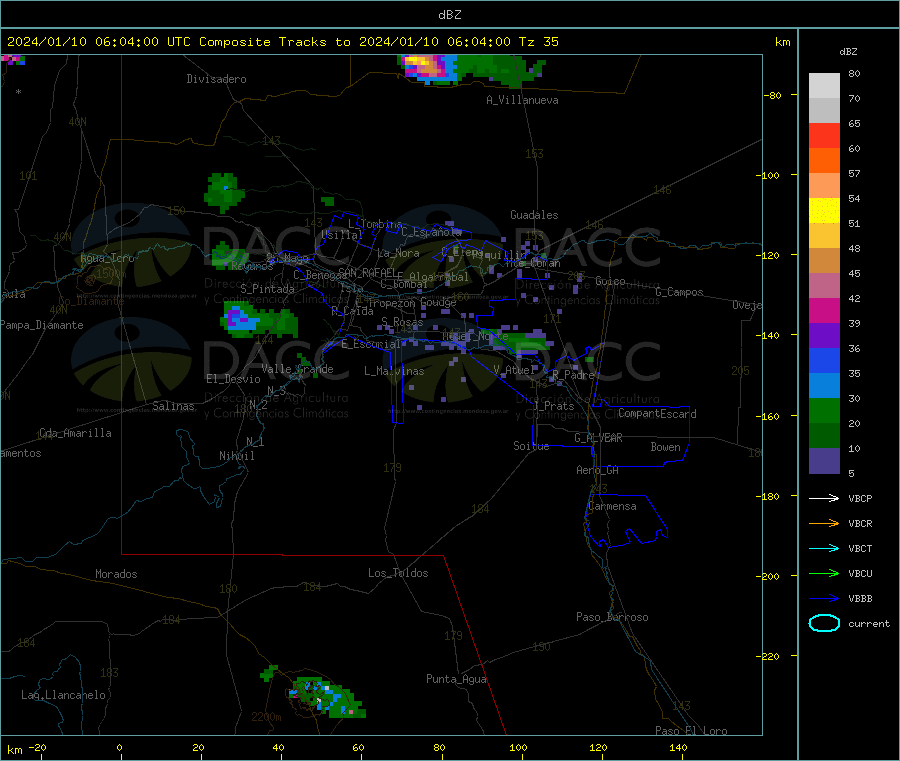The width and height of the screenshot is (900, 761).
Task: Select the magenta 42 dBZ color swatch
Action: [x=824, y=310]
